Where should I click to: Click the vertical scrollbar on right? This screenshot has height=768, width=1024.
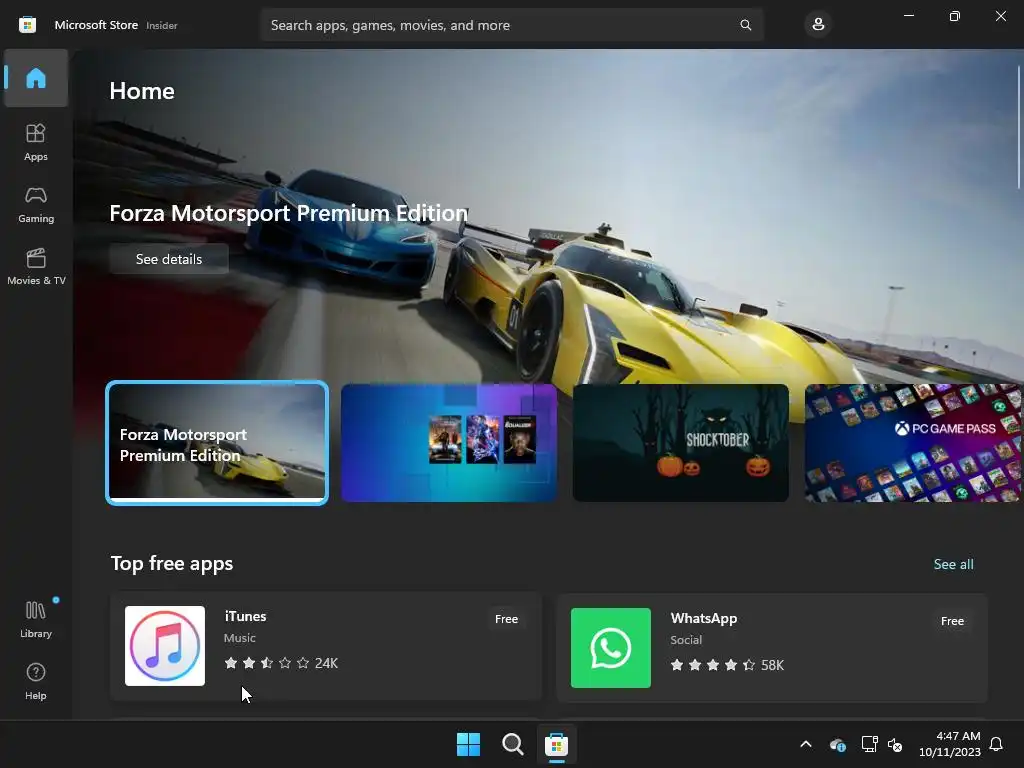[1019, 127]
